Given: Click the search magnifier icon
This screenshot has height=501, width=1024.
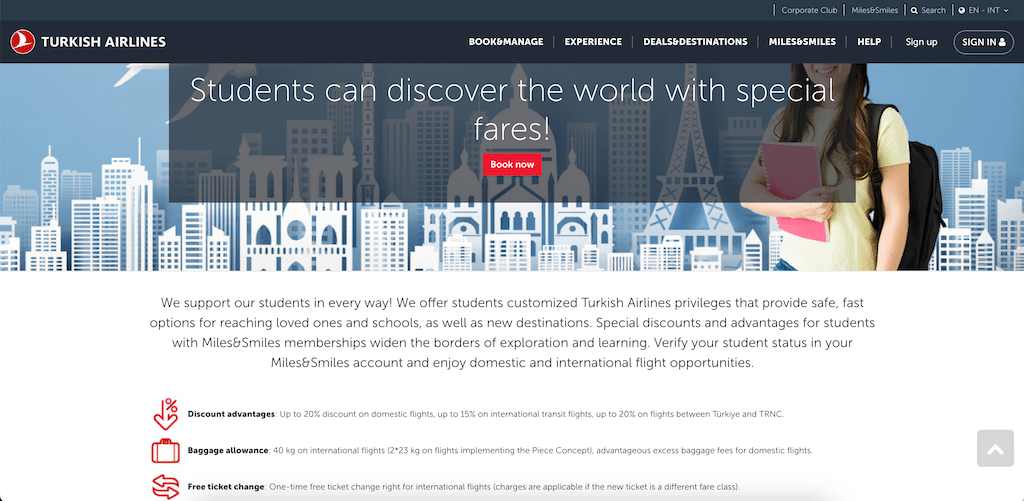Looking at the screenshot, I should coord(914,10).
